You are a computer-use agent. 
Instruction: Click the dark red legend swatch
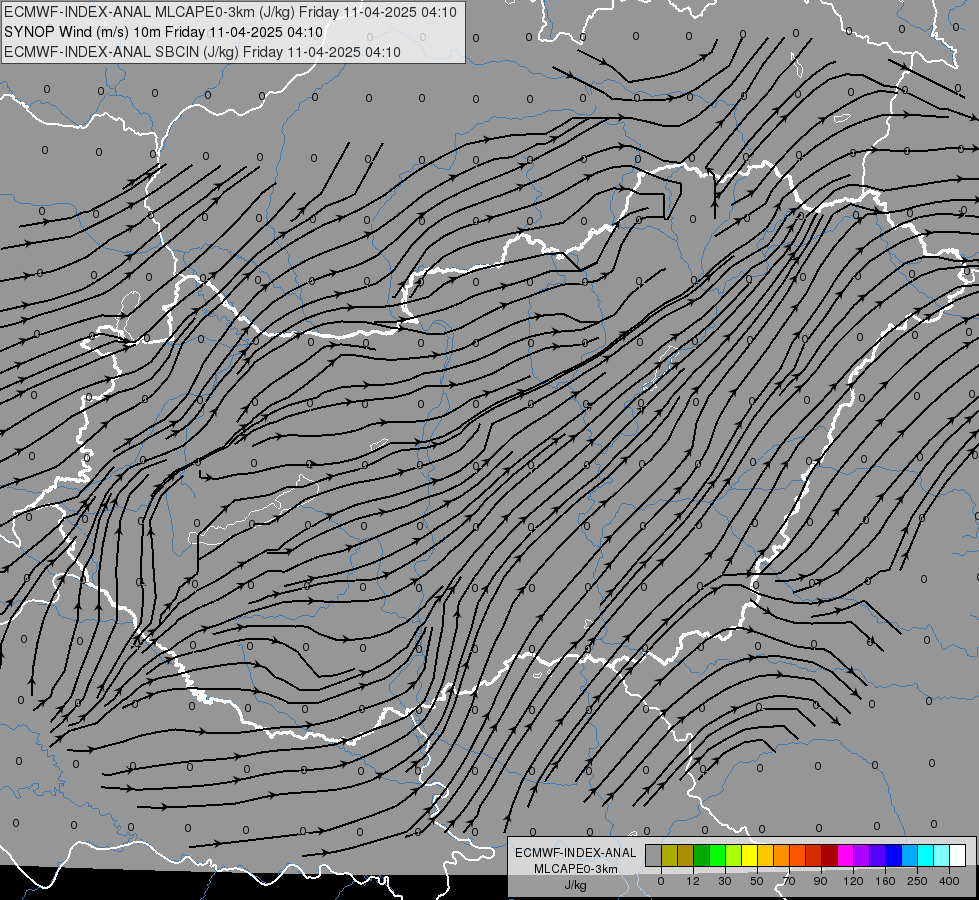point(830,855)
